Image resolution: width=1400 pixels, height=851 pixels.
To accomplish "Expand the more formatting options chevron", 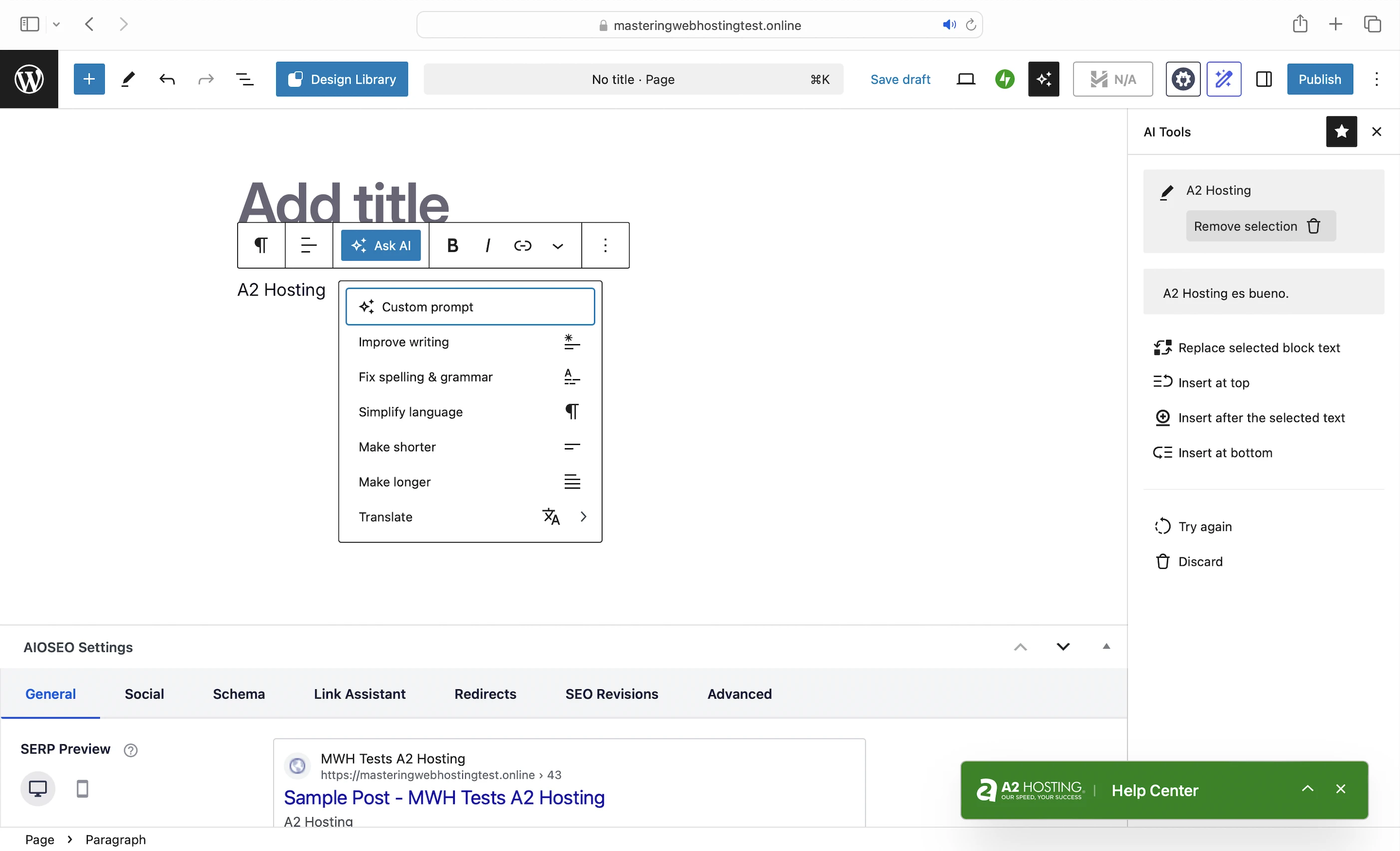I will [557, 246].
